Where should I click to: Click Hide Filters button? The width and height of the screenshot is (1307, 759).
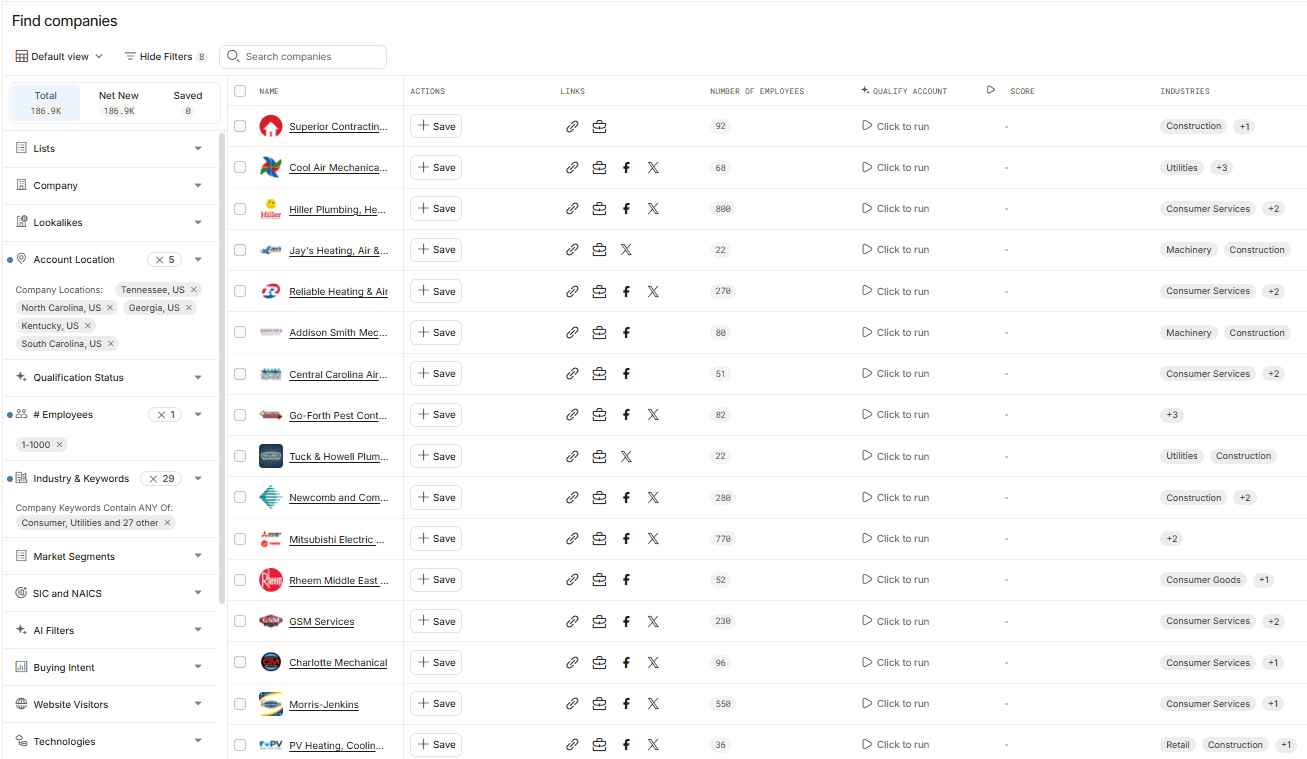[x=165, y=57]
